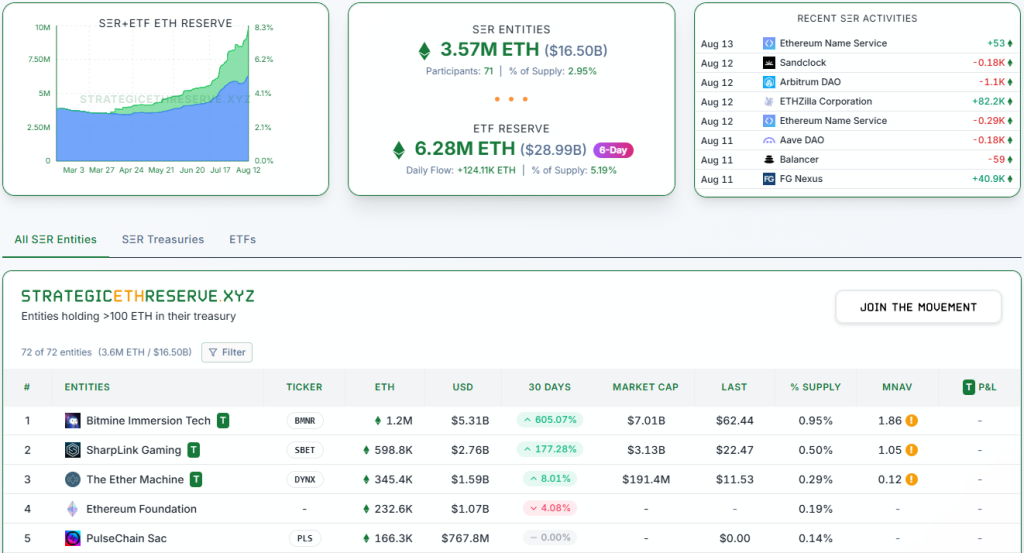The width and height of the screenshot is (1024, 553).
Task: Open the ETHZilla Corporation activity entry
Action: 825,102
